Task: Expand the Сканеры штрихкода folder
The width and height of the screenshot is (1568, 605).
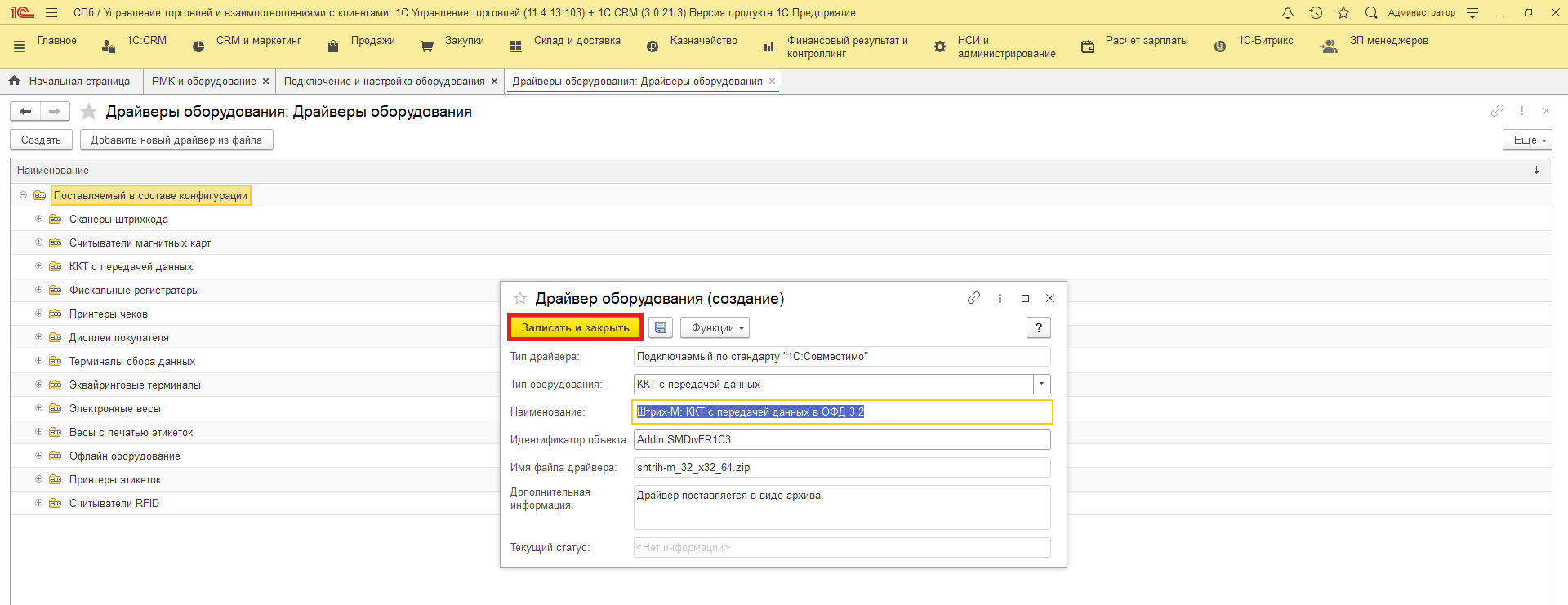Action: point(38,219)
